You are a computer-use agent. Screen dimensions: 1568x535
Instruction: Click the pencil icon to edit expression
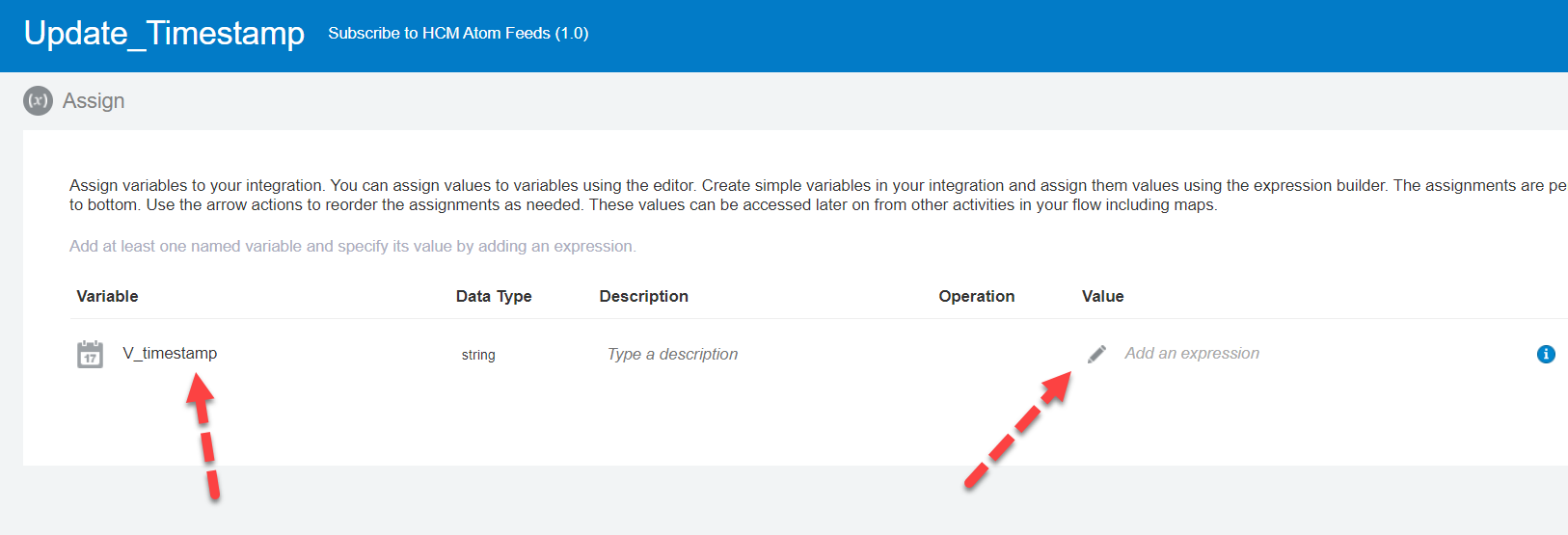point(1096,354)
